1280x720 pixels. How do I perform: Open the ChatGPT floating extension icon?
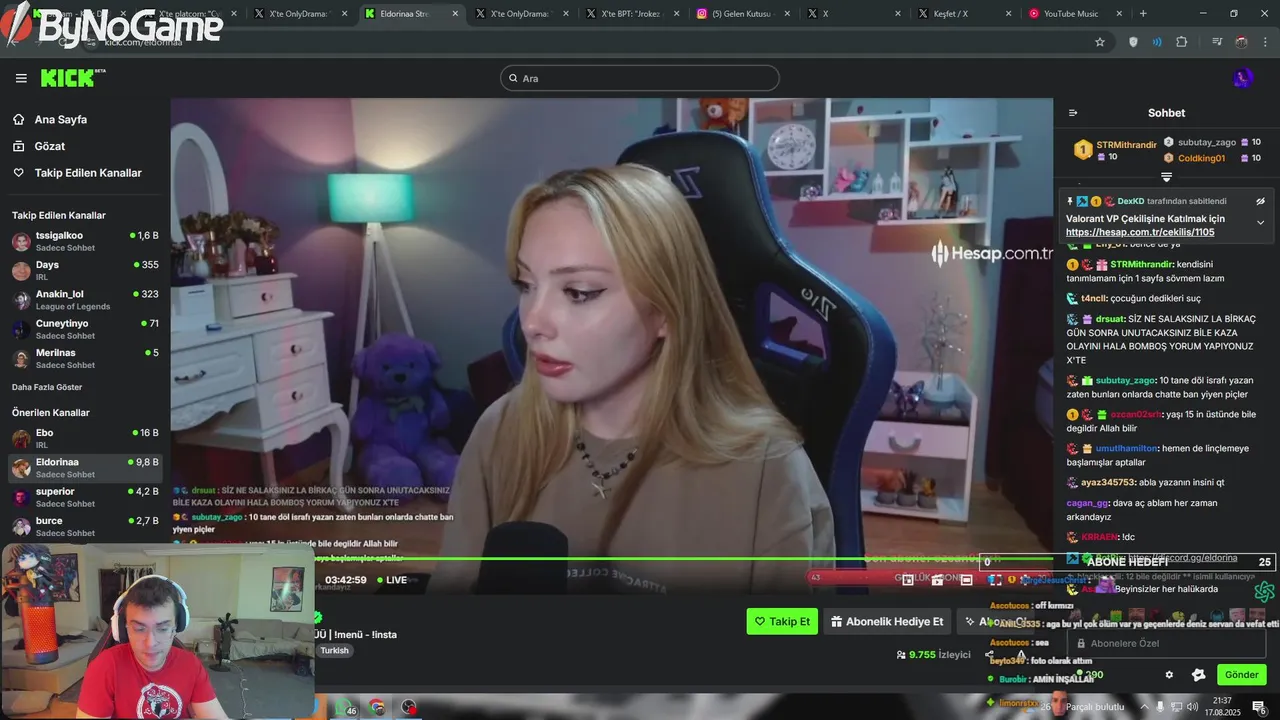tap(1264, 592)
